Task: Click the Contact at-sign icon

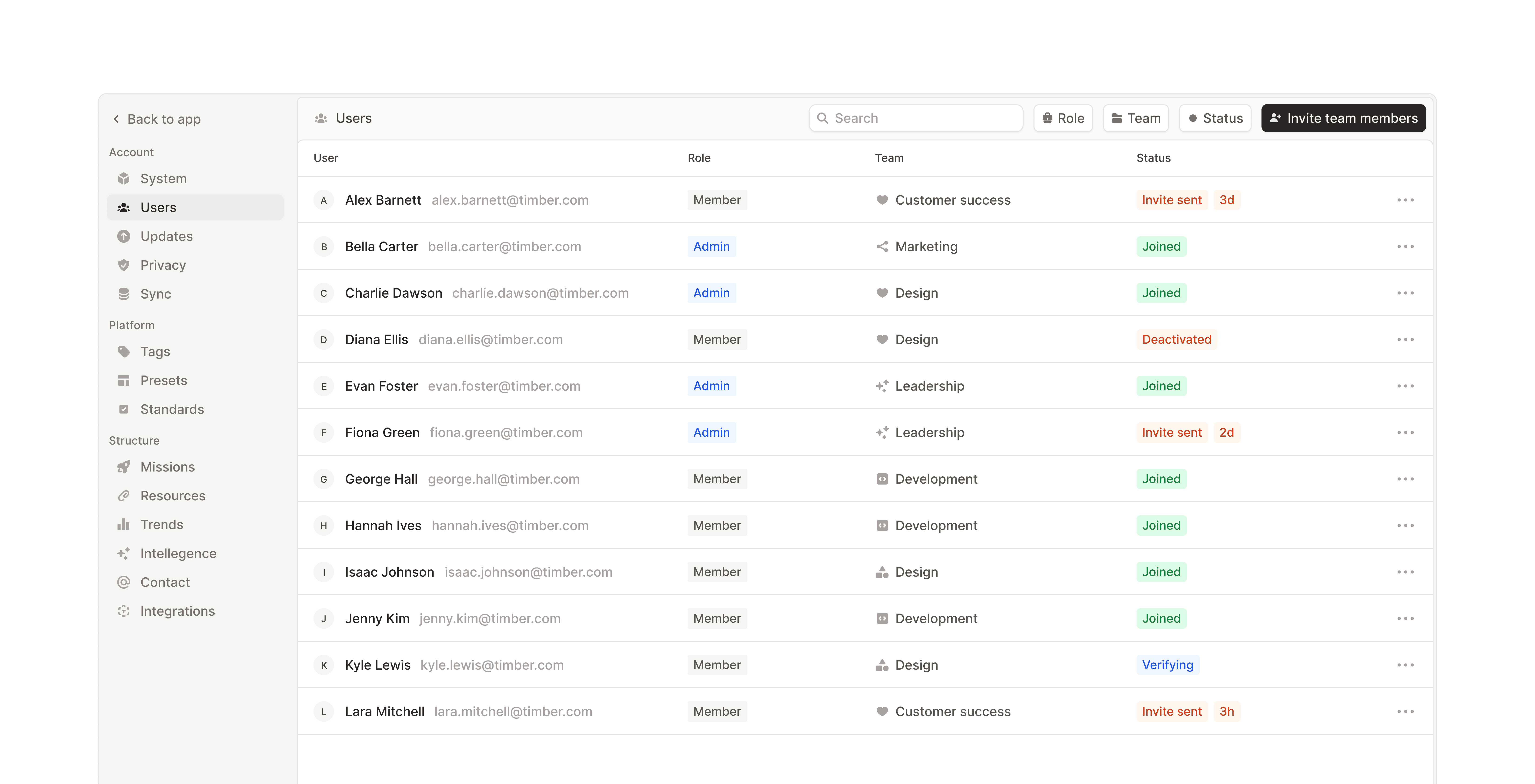Action: click(x=123, y=582)
